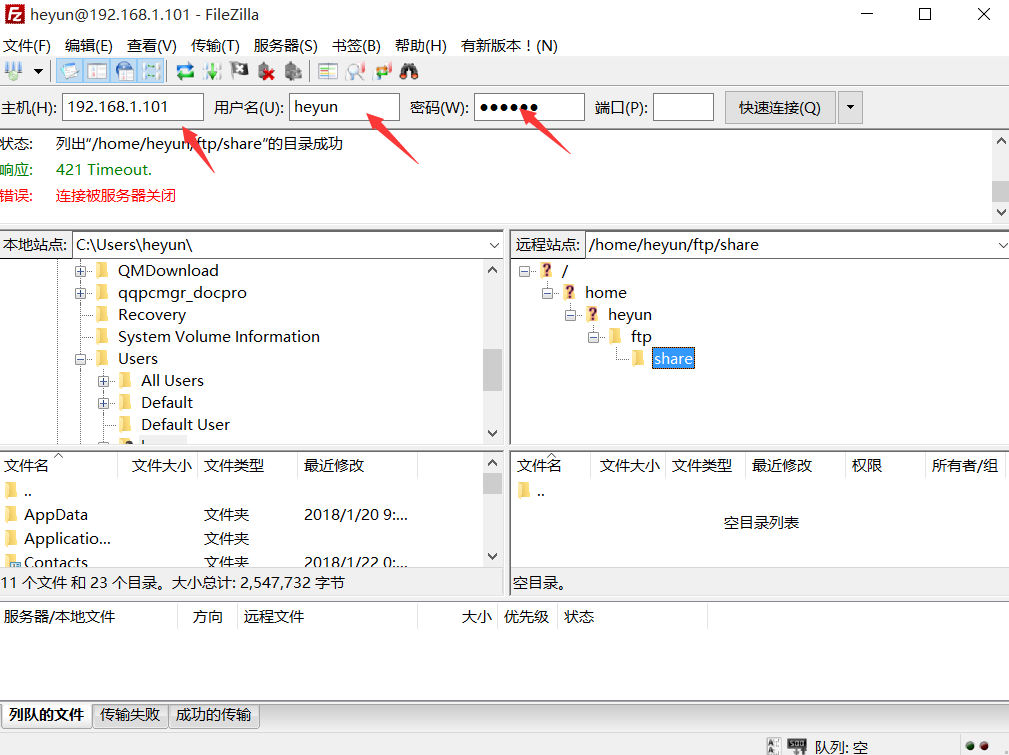Viewport: 1009px width, 755px height.
Task: Select remote ftp folder
Action: pos(641,337)
